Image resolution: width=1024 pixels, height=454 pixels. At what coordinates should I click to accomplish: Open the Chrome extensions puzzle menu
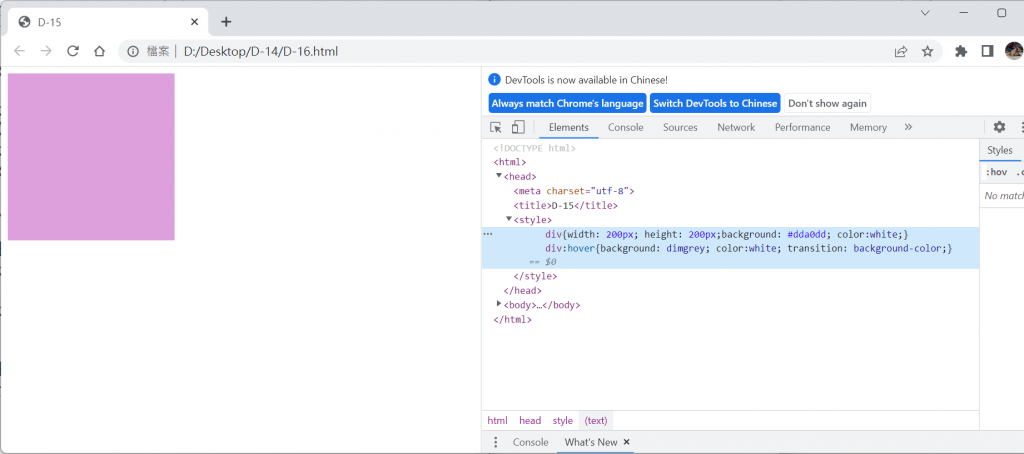961,51
